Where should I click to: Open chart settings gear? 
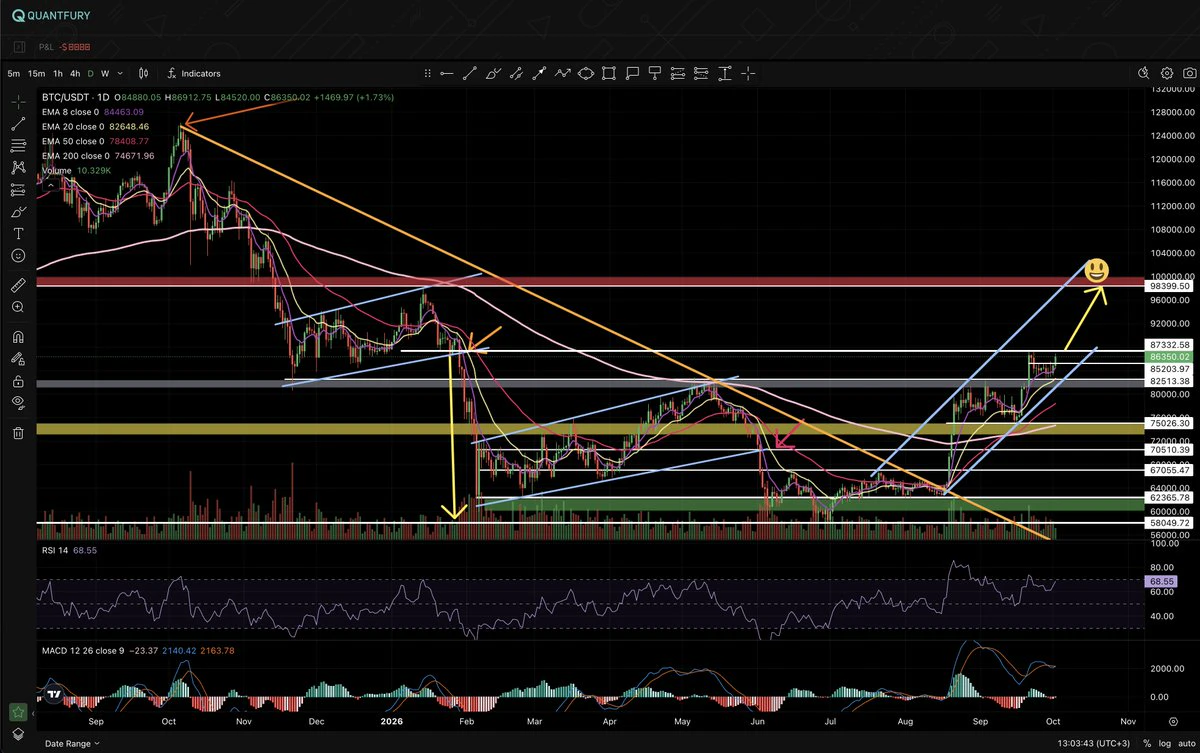click(1167, 73)
